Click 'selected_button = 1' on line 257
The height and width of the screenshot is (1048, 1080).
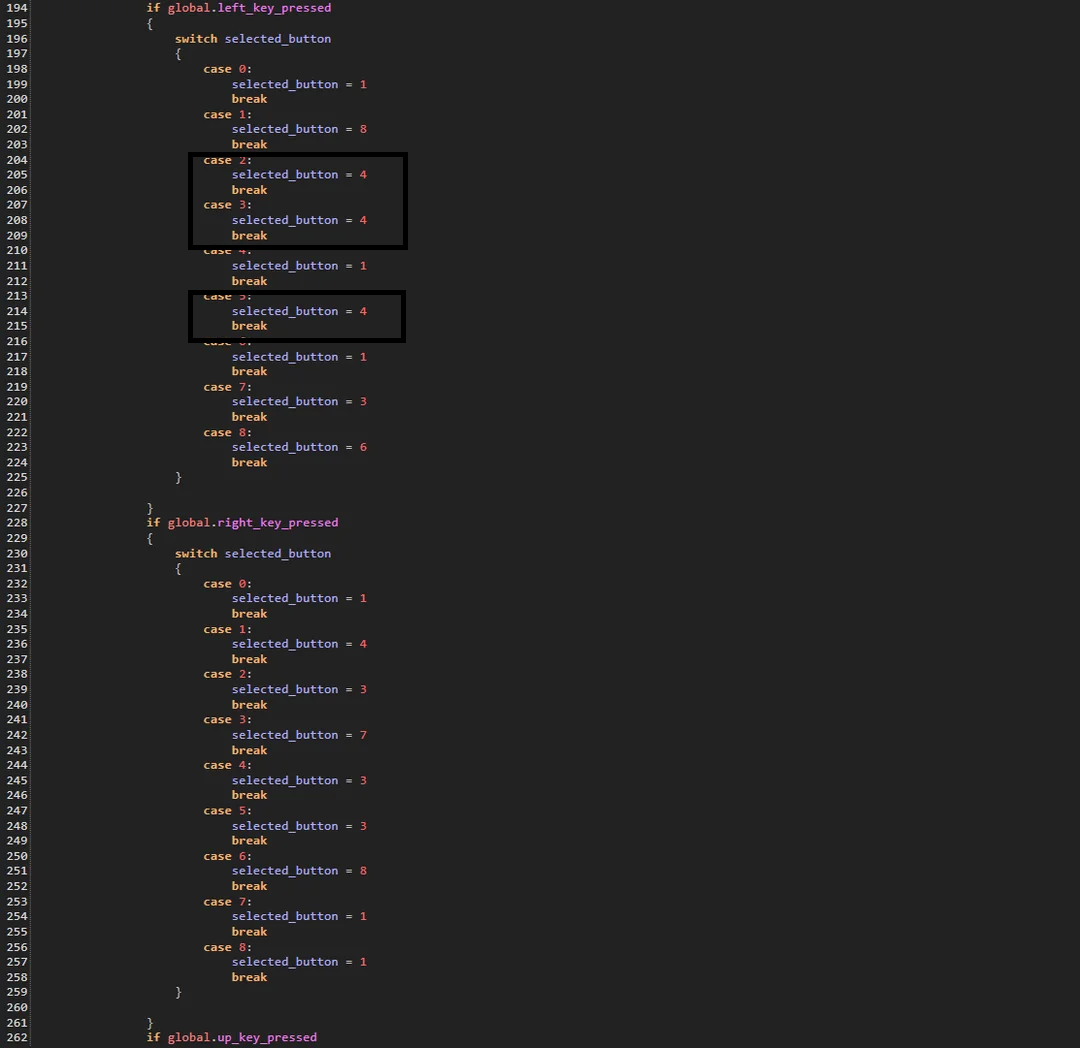[299, 962]
